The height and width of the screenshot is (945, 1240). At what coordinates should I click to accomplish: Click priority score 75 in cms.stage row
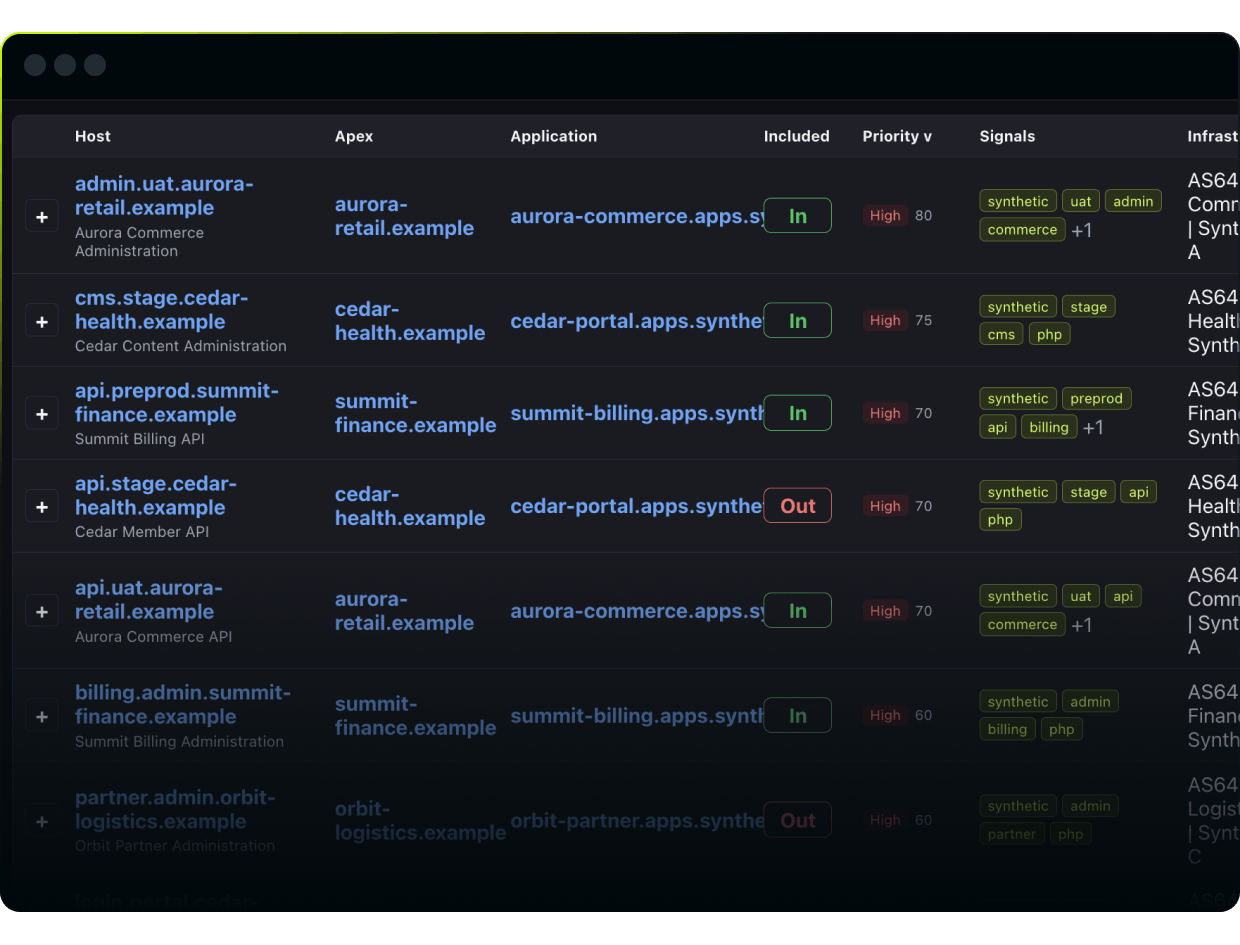click(923, 321)
